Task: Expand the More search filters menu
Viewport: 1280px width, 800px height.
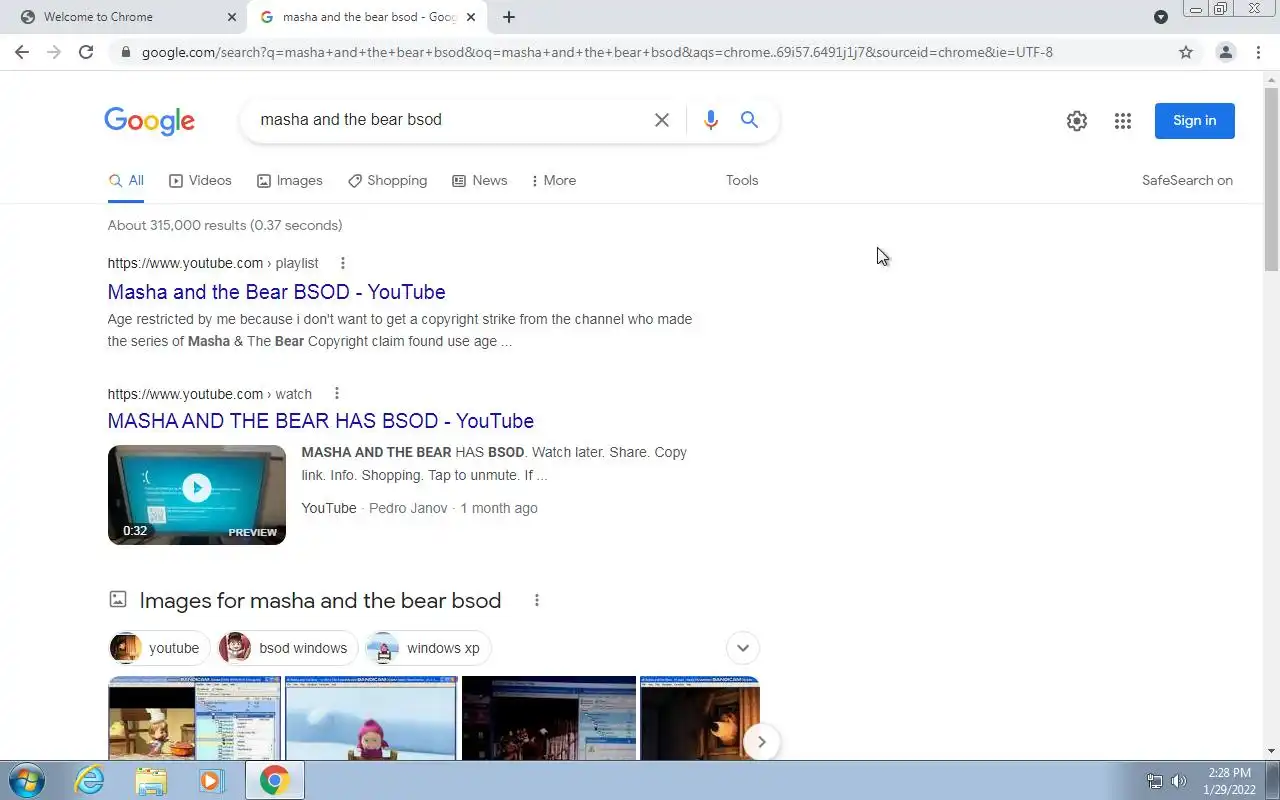Action: [x=553, y=180]
